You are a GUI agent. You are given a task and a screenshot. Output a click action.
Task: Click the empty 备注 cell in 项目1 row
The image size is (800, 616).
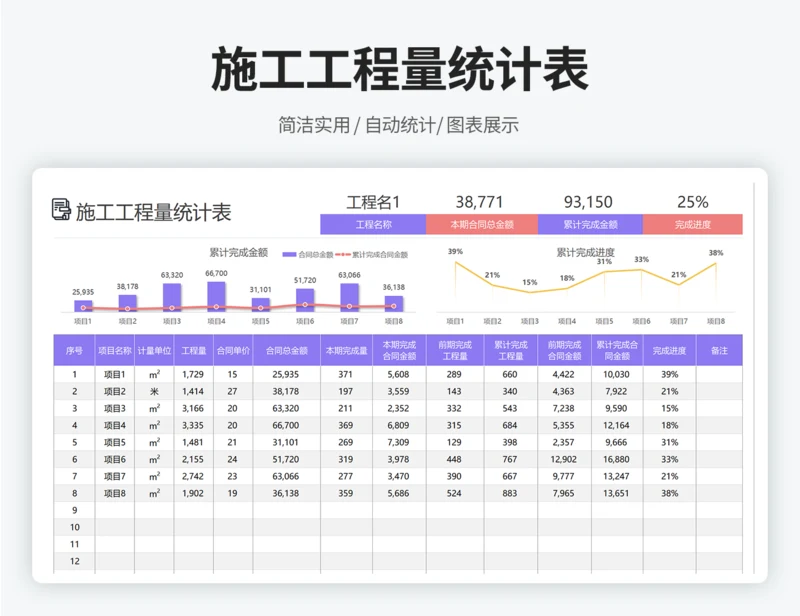719,375
